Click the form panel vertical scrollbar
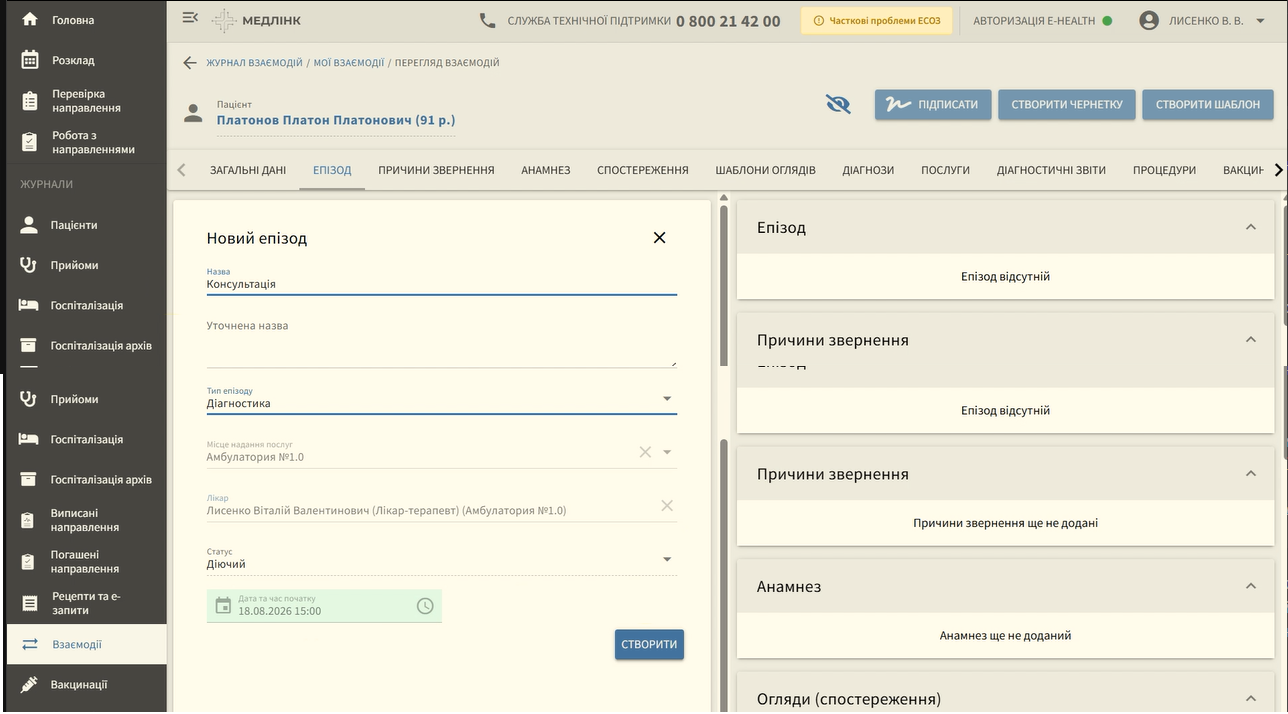The width and height of the screenshot is (1288, 714). tap(724, 284)
